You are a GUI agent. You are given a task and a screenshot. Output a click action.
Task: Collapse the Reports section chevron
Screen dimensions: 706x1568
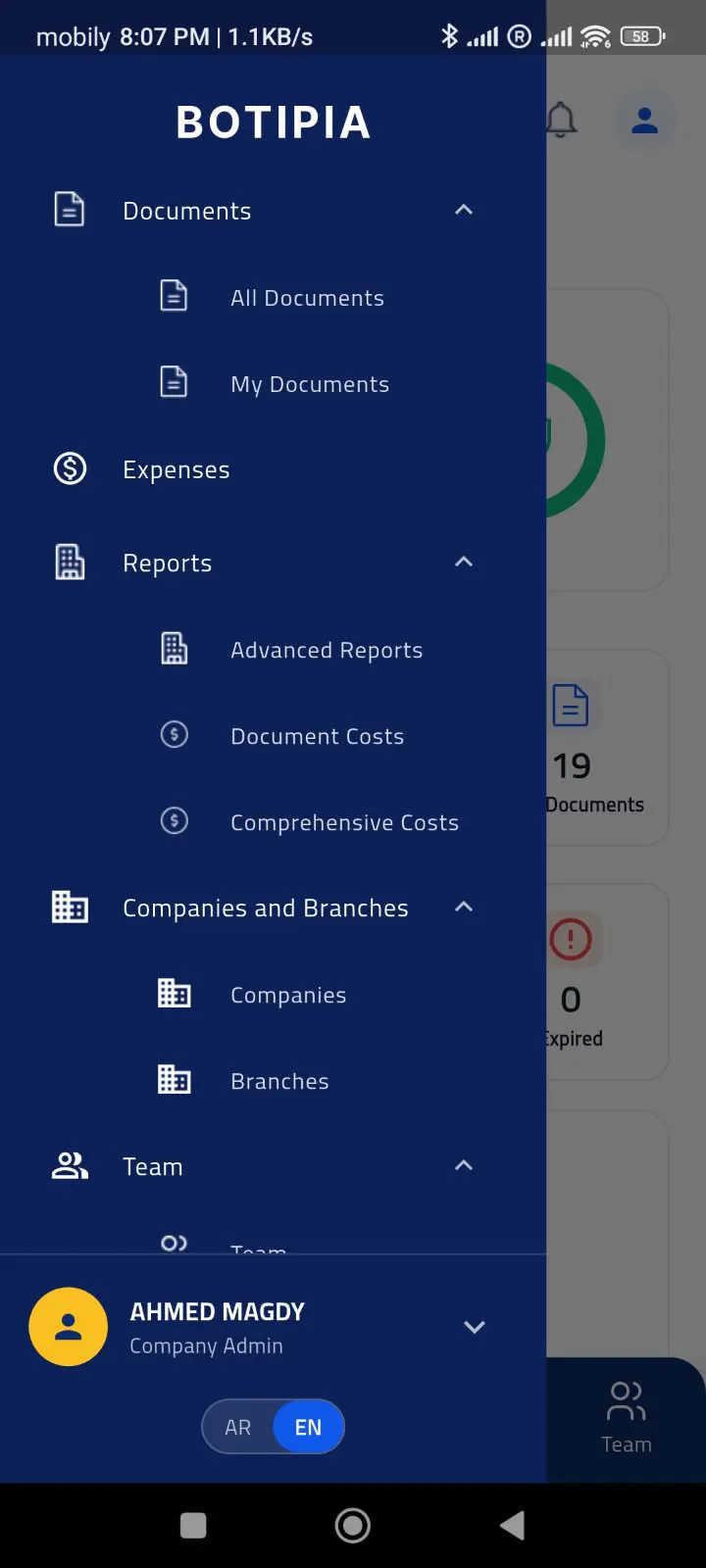tap(464, 562)
